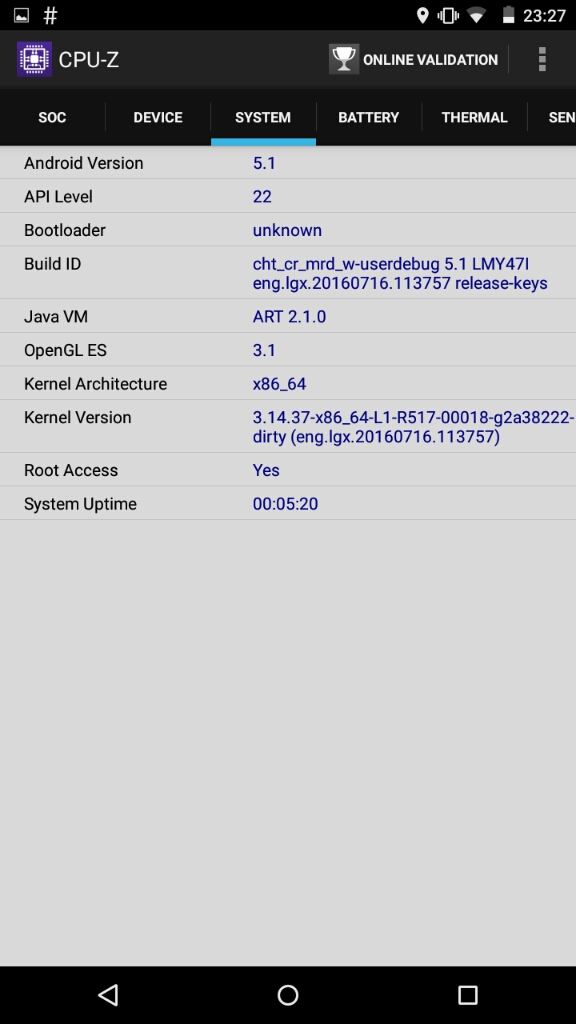576x1024 pixels.
Task: Select the partially visible SENSORS tab
Action: click(552, 118)
